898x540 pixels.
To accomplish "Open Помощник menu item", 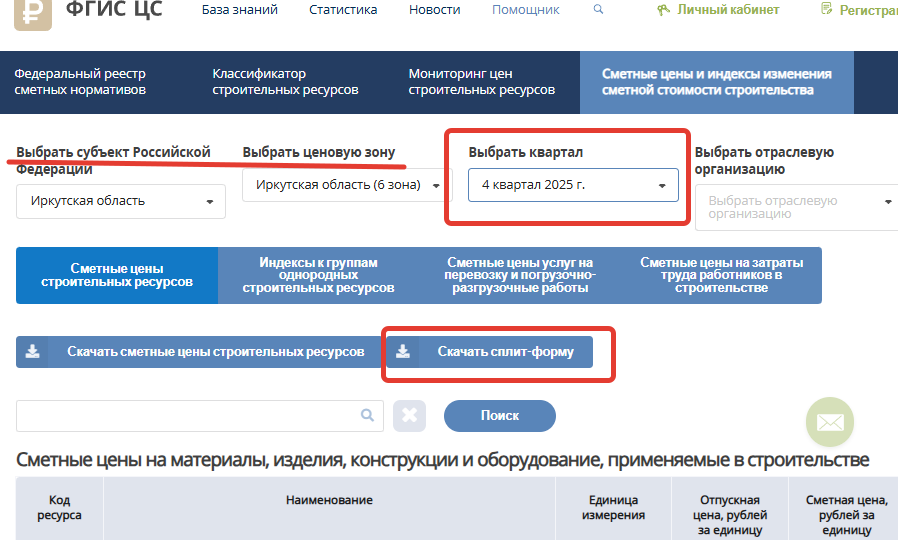I will coord(526,10).
